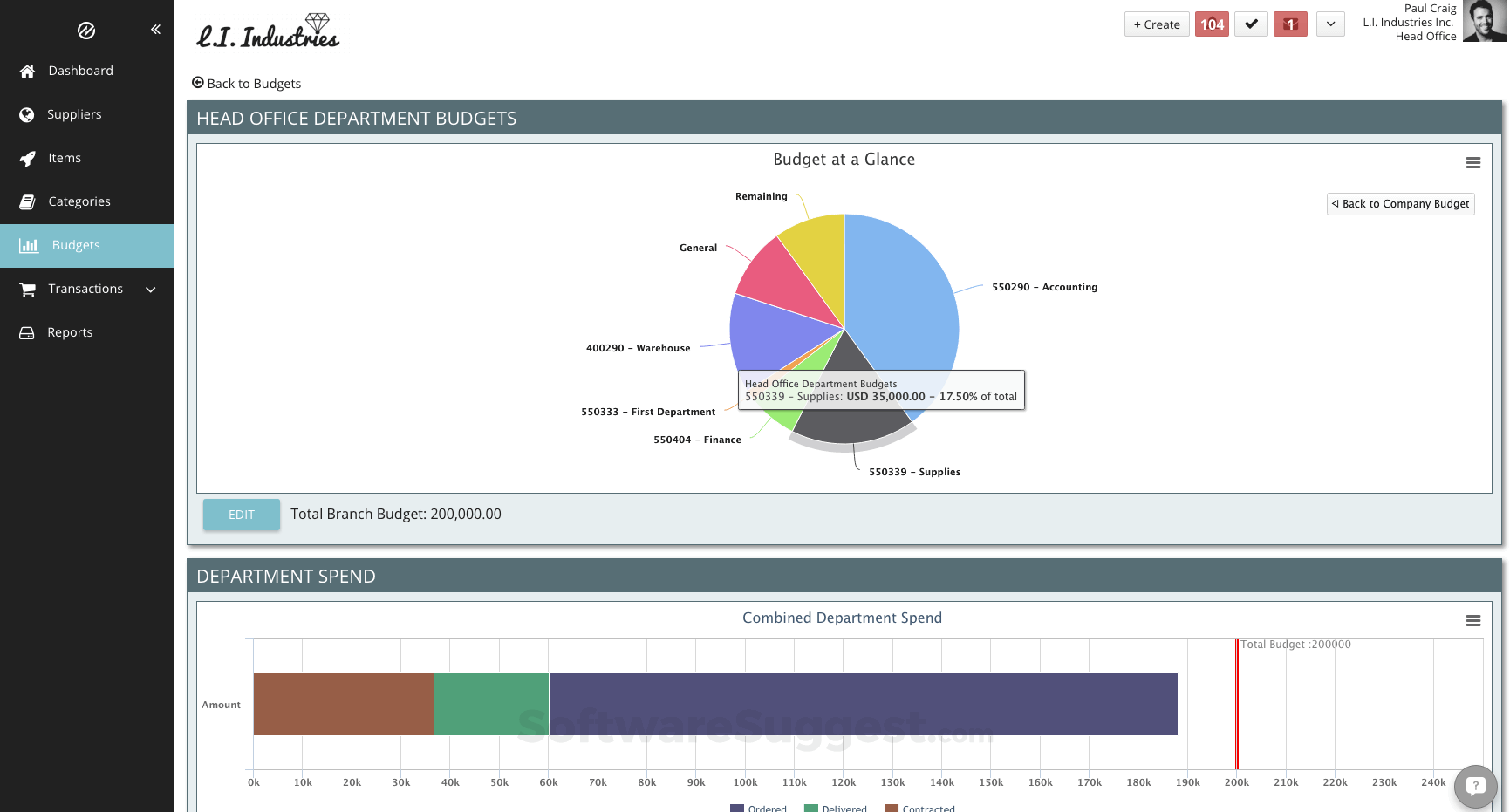Expand the Transactions submenu chevron
The width and height of the screenshot is (1510, 812).
point(150,289)
